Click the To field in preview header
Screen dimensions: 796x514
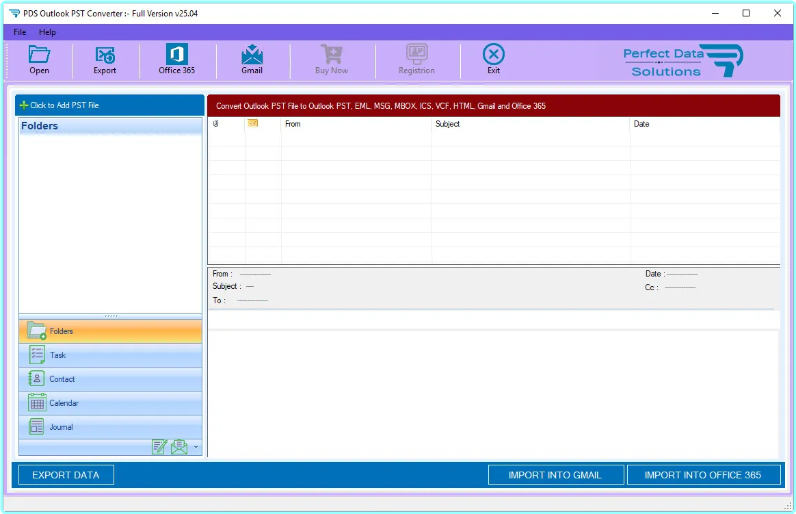(240, 300)
